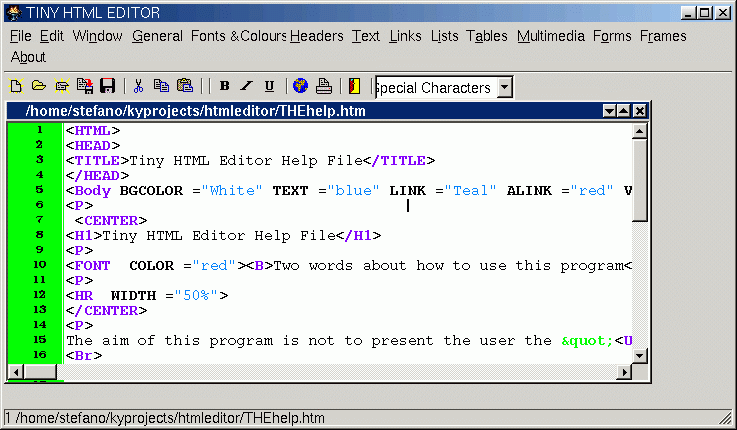
Task: Click the open file folder icon
Action: click(38, 87)
